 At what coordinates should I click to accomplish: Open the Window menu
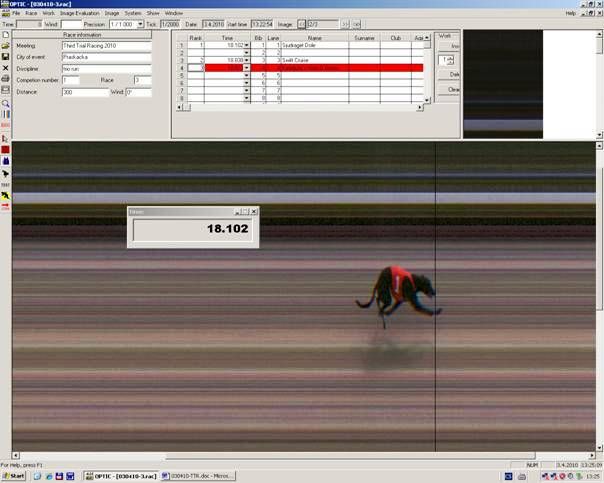(174, 13)
